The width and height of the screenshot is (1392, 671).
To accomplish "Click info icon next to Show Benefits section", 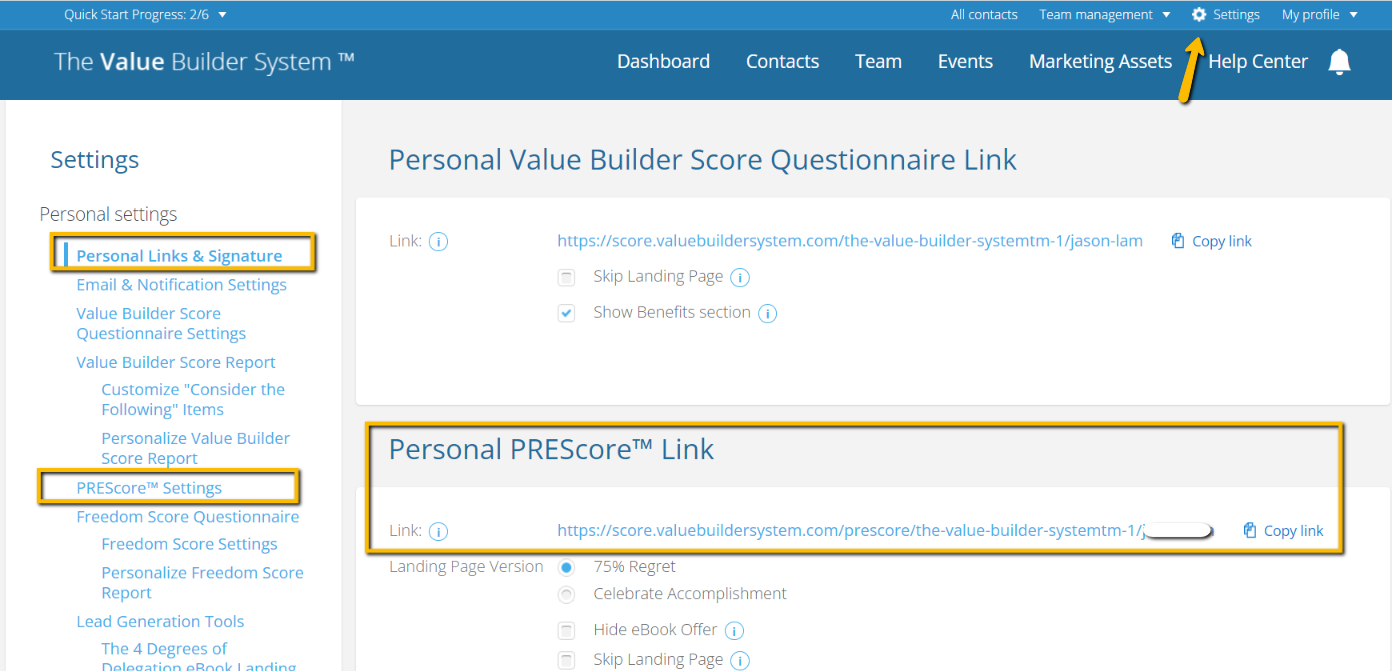I will pos(768,313).
